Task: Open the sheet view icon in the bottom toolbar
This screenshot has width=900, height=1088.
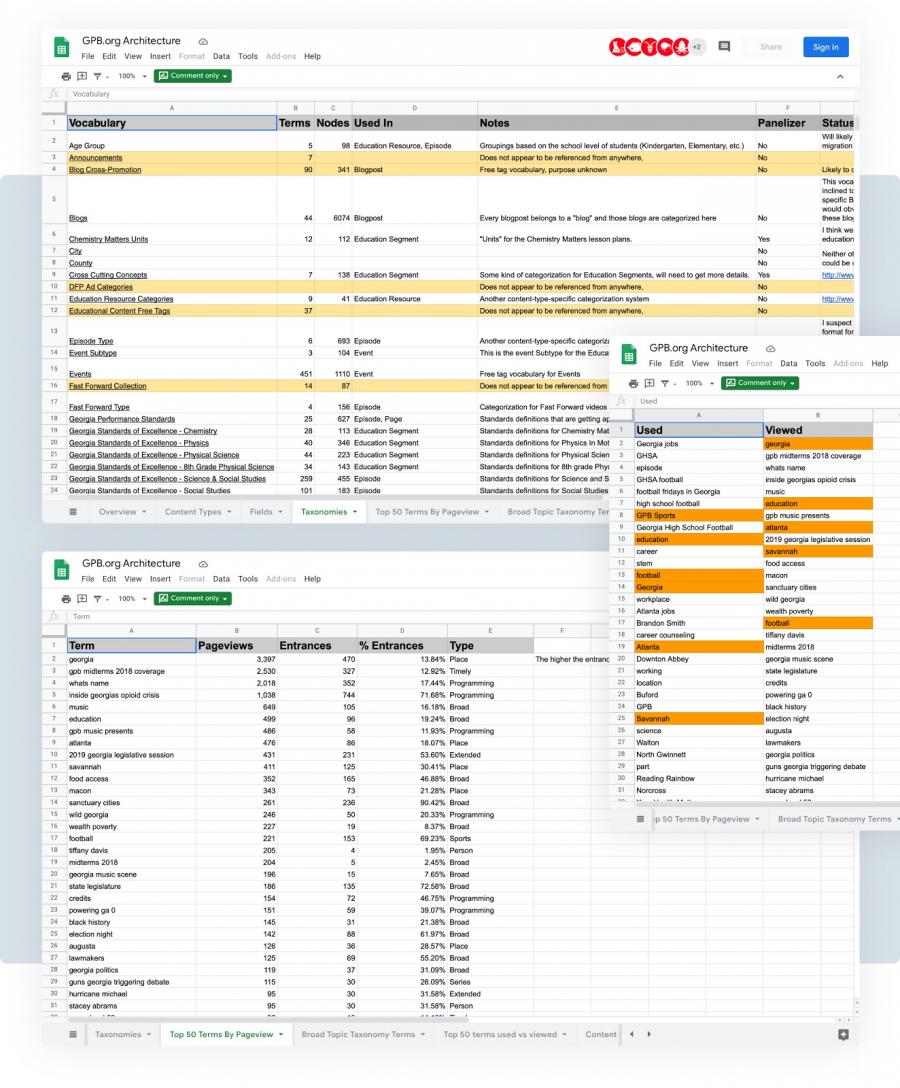Action: click(x=82, y=599)
